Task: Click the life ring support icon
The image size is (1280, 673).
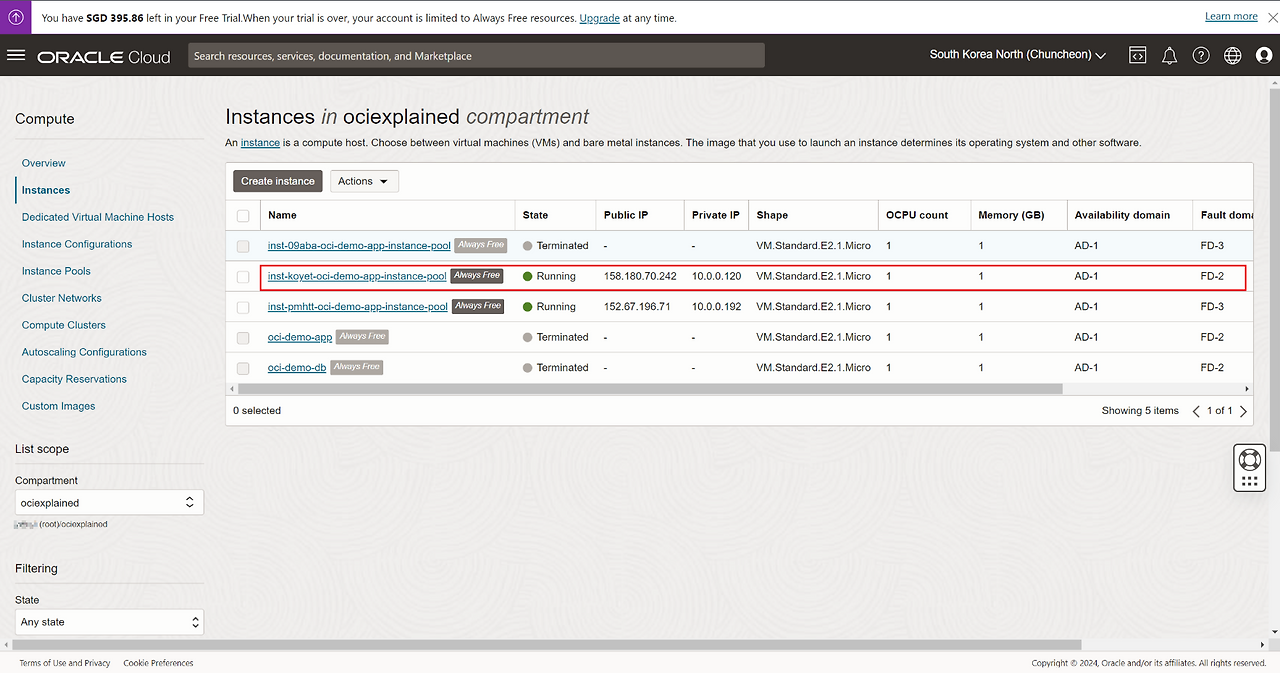Action: point(1249,459)
